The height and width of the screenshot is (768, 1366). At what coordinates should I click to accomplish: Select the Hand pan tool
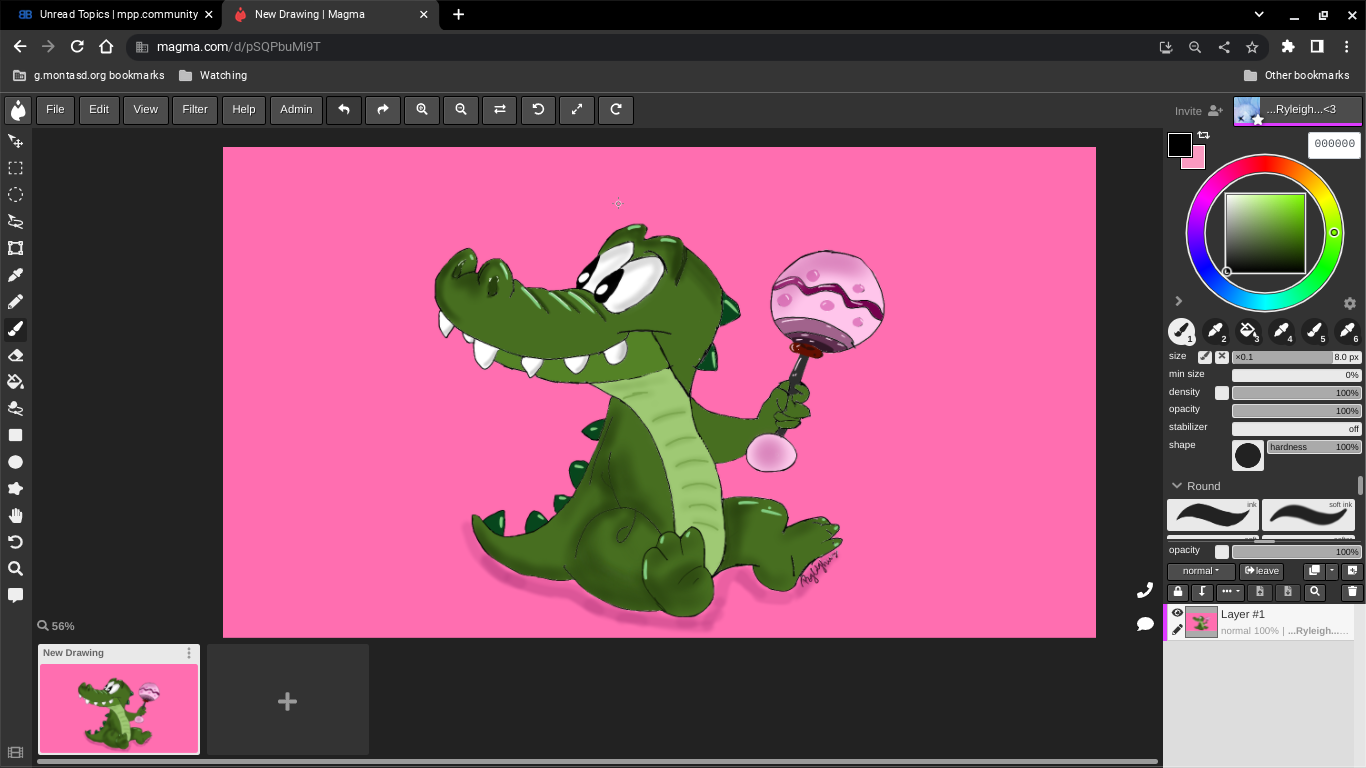coord(15,515)
